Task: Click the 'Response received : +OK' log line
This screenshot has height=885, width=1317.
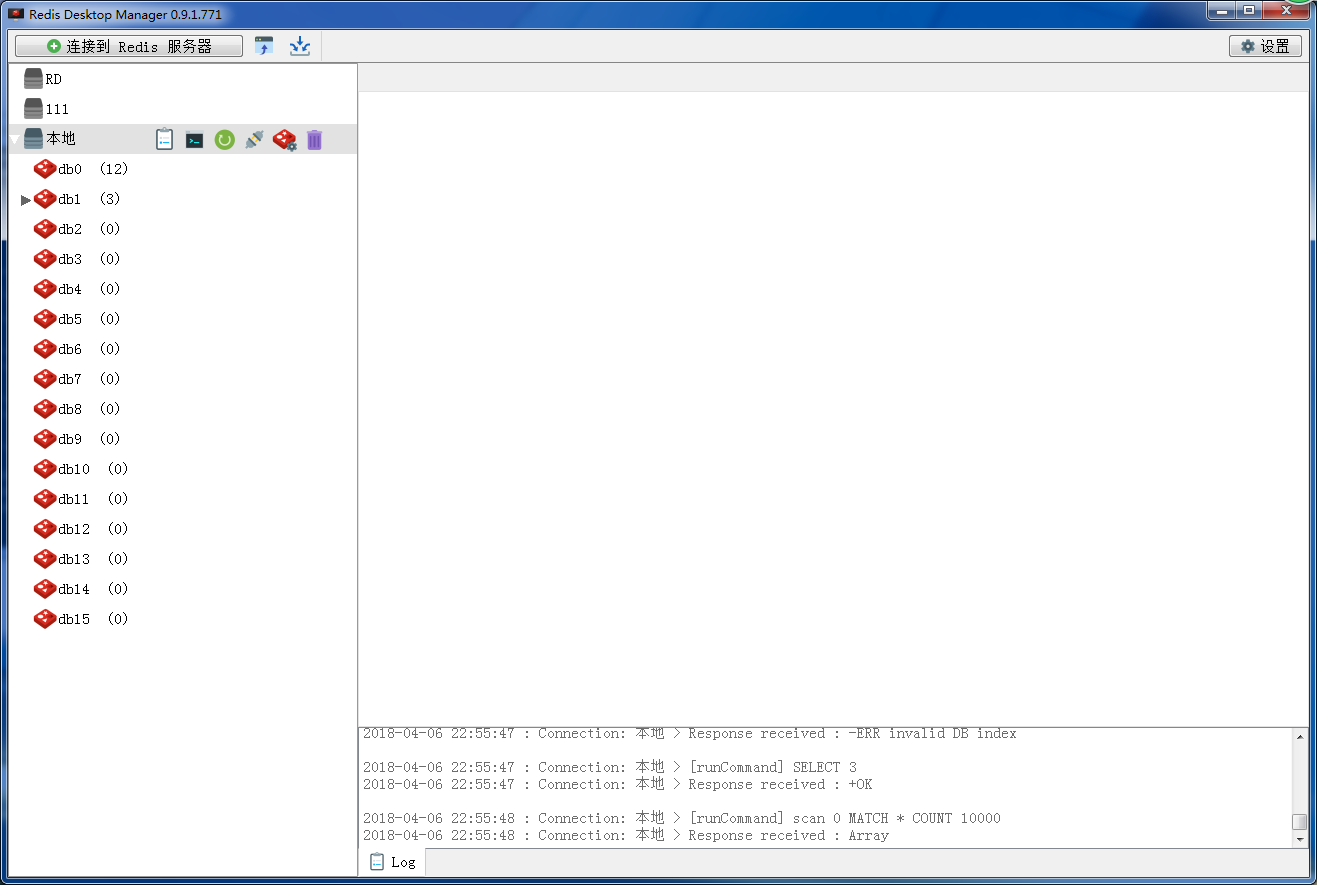Action: 618,785
